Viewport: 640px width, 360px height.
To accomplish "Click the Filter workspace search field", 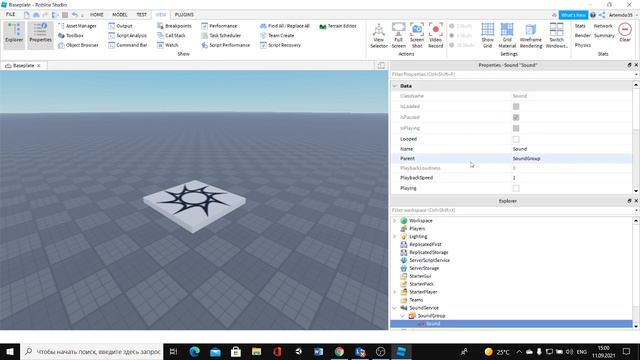I will 512,210.
